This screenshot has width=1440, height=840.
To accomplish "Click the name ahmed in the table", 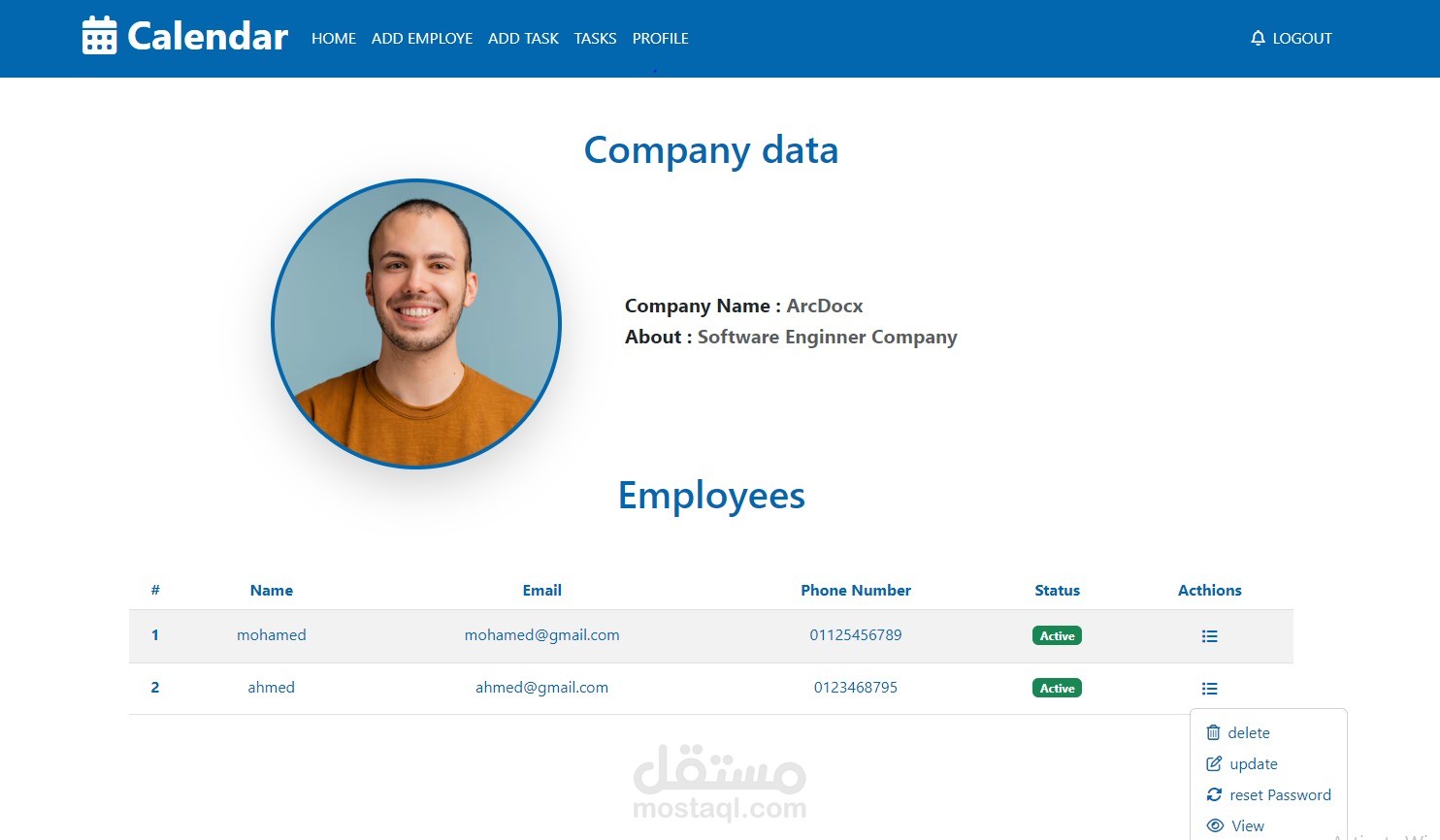I will tap(271, 688).
